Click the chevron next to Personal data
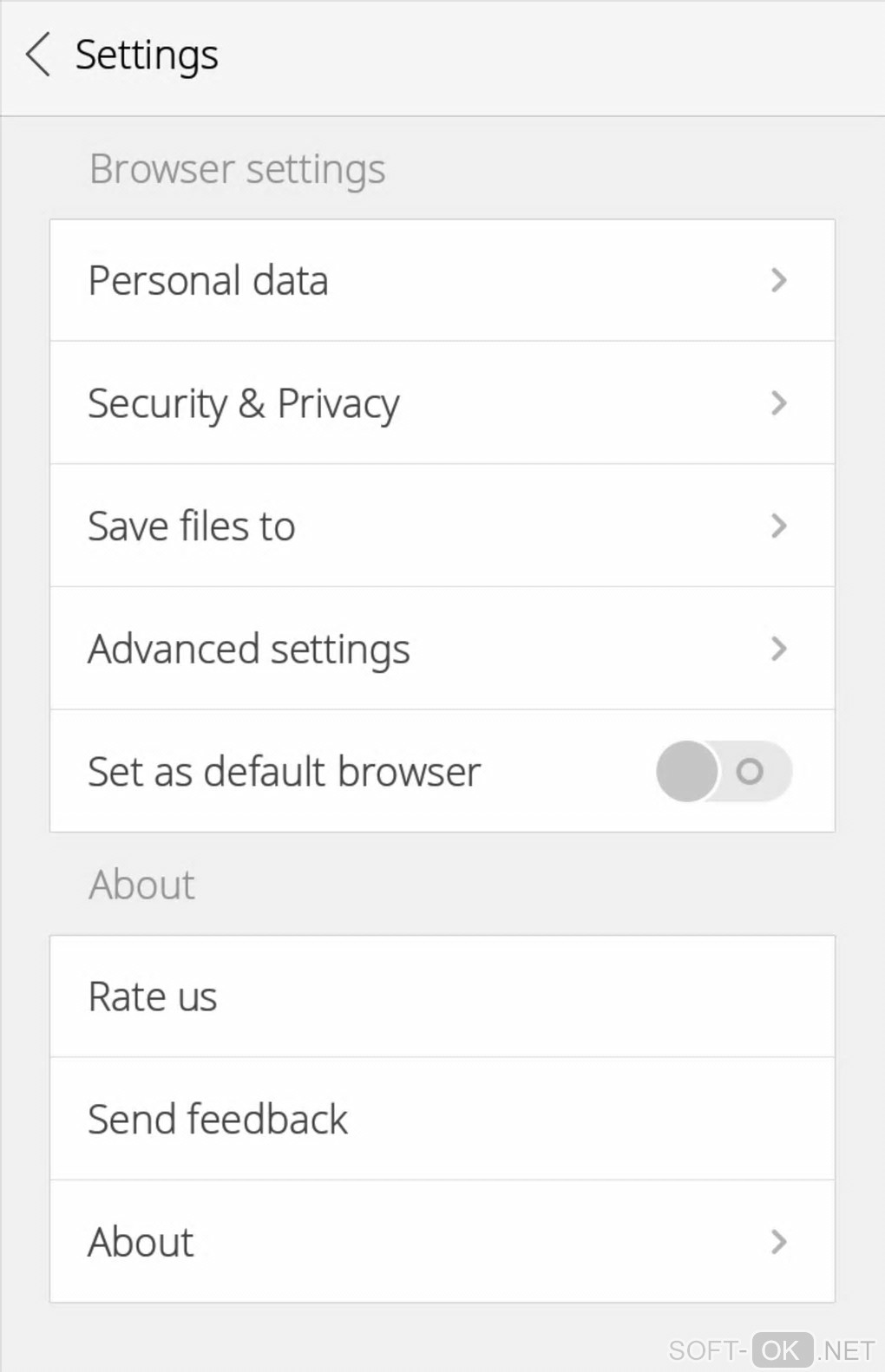The height and width of the screenshot is (1372, 885). click(778, 280)
